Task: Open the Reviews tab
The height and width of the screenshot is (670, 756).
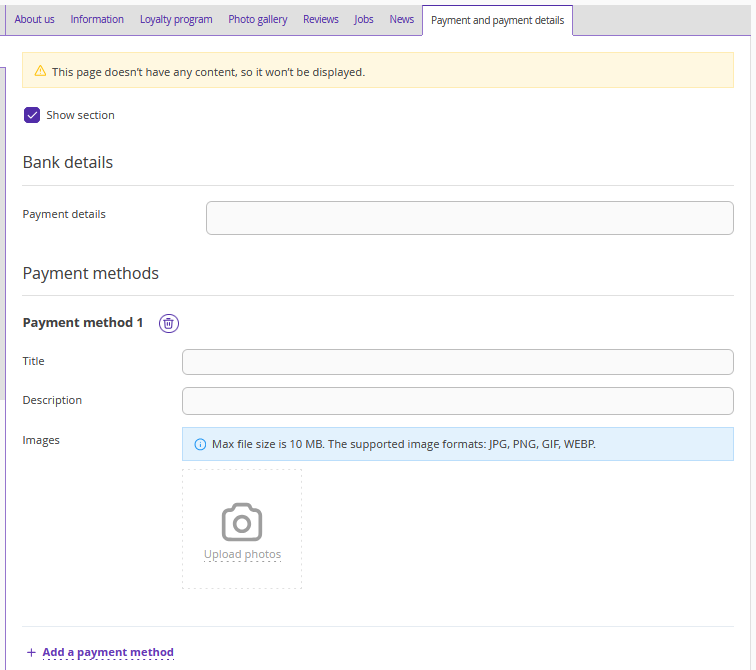Action: (x=321, y=19)
